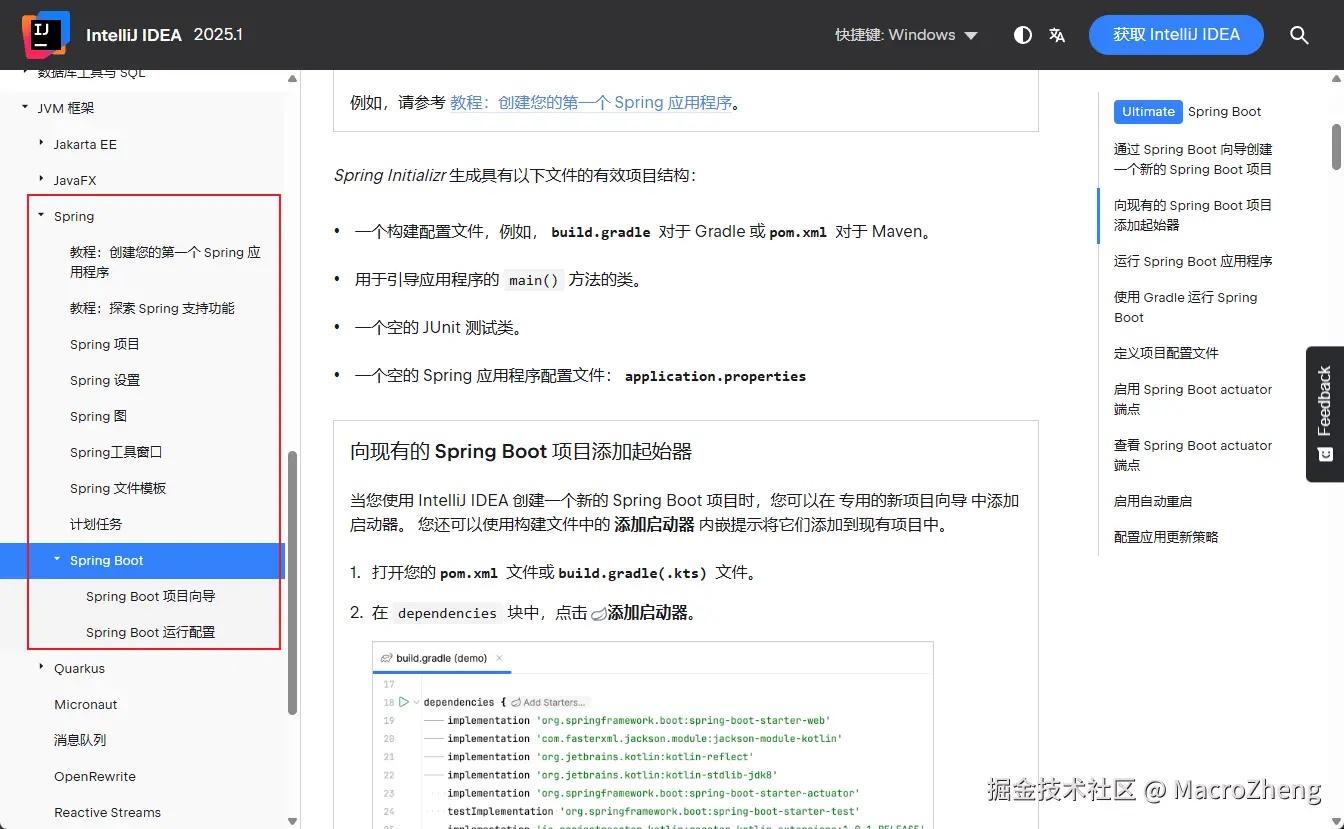Viewport: 1344px width, 829px height.
Task: Click Add Starters inlay hint in code
Action: click(548, 702)
